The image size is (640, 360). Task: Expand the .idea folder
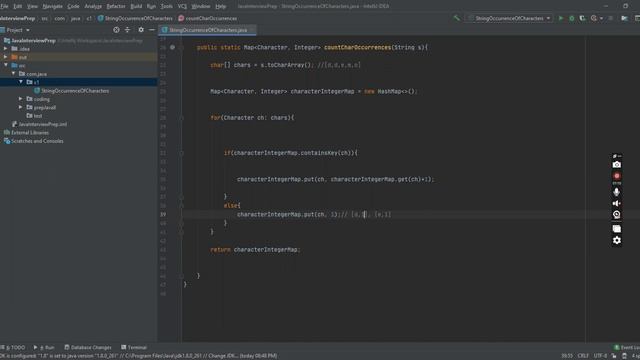click(6, 49)
